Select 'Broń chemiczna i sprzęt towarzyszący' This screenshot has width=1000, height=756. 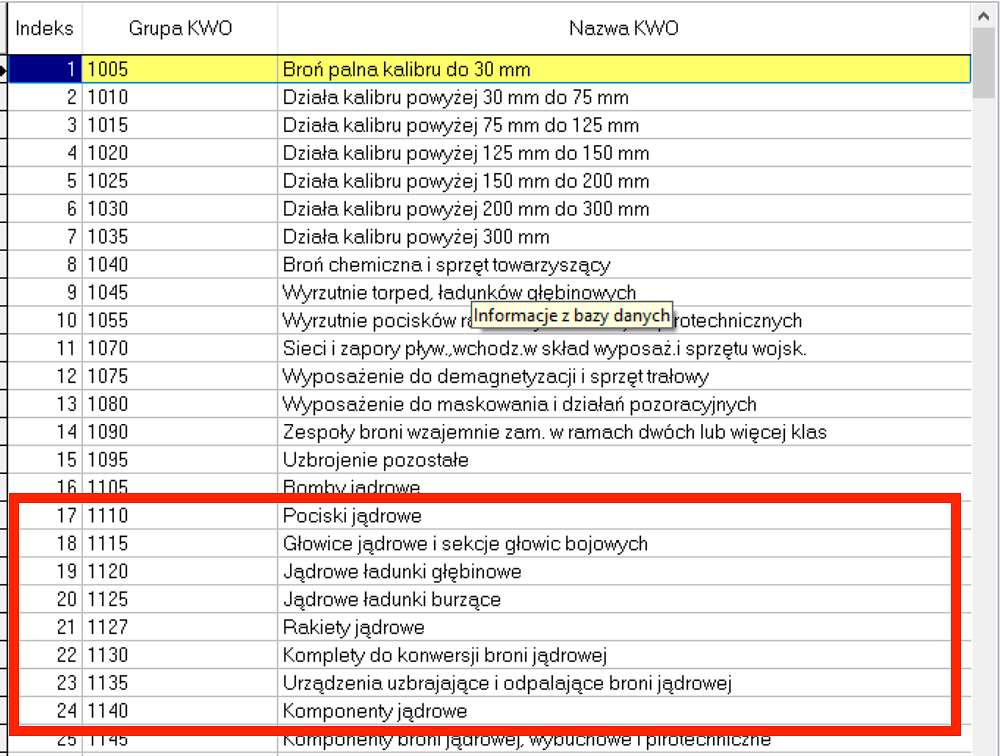tap(490, 265)
